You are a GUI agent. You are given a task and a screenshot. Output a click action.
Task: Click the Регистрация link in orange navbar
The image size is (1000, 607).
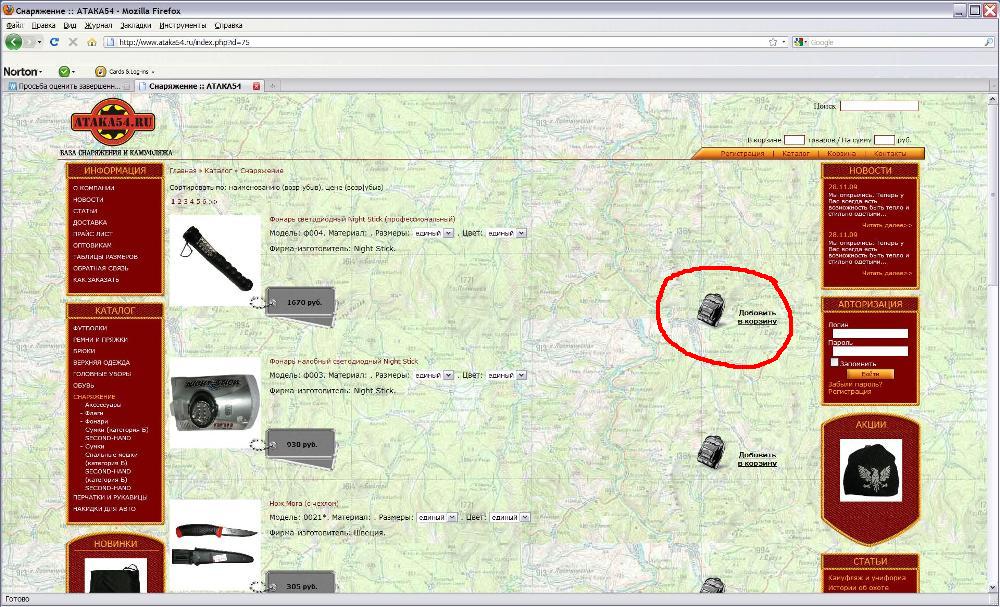click(x=742, y=154)
